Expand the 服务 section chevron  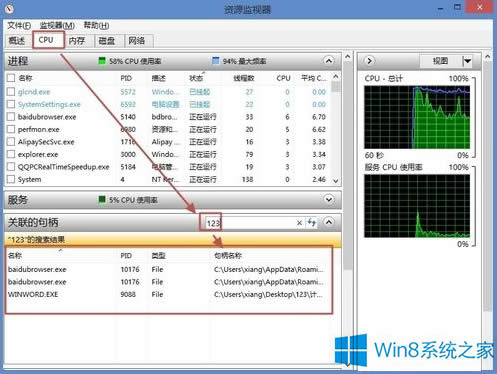click(329, 200)
